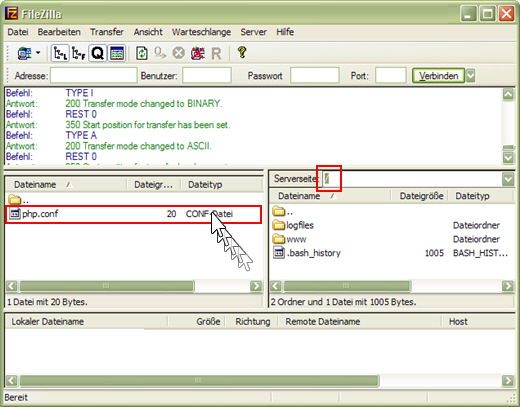Click Richtung queue column header
This screenshot has height=407, width=520.
(x=253, y=322)
